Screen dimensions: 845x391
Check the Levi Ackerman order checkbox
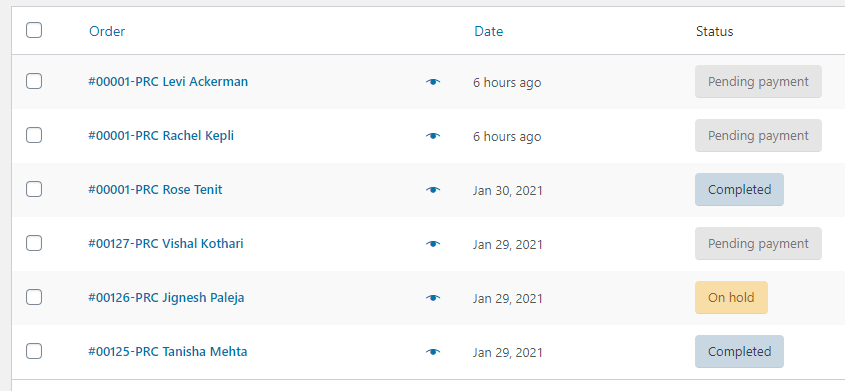click(34, 81)
